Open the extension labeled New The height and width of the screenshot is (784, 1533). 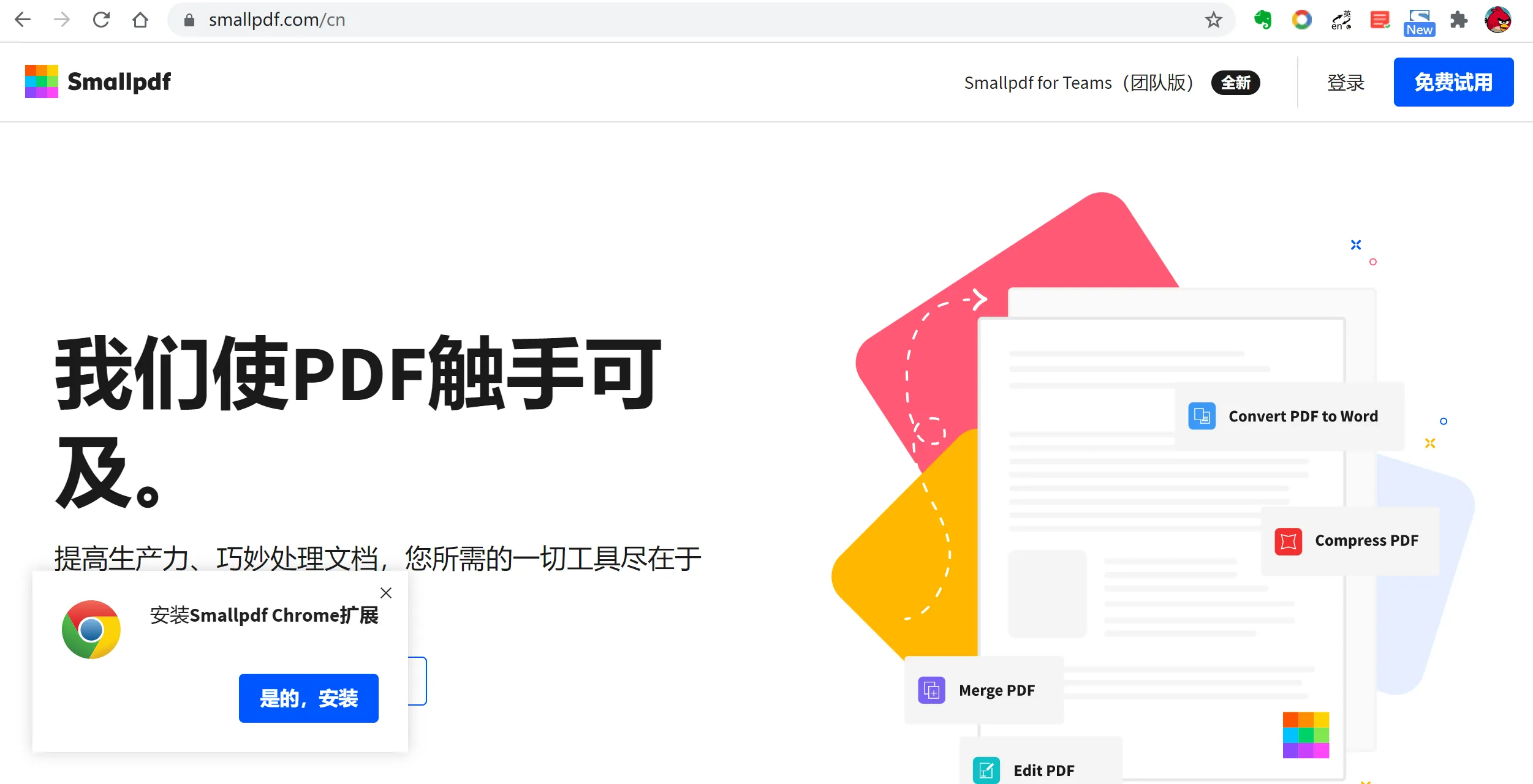1419,23
